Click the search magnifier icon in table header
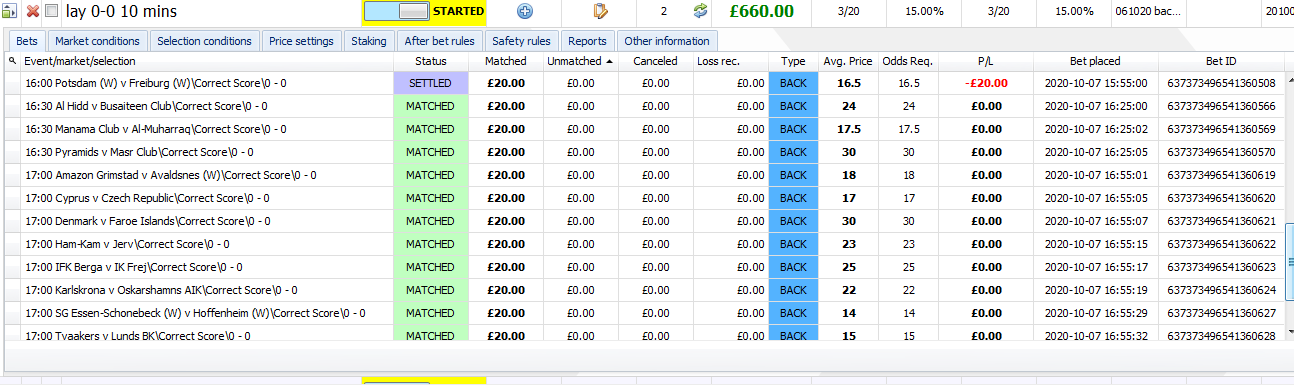 click(x=12, y=61)
